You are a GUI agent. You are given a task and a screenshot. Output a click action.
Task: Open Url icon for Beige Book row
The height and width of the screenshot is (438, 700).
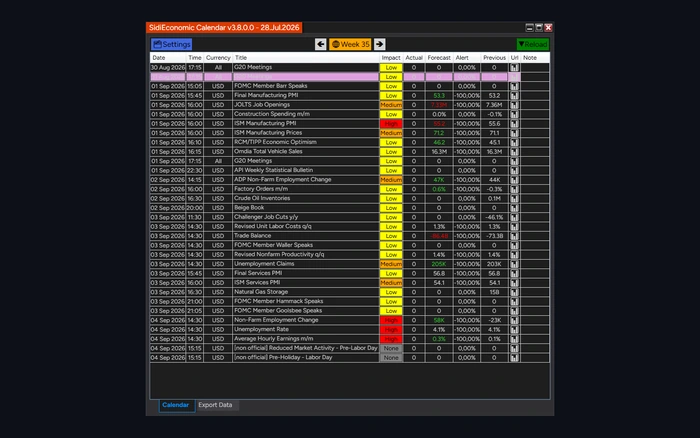tap(514, 208)
